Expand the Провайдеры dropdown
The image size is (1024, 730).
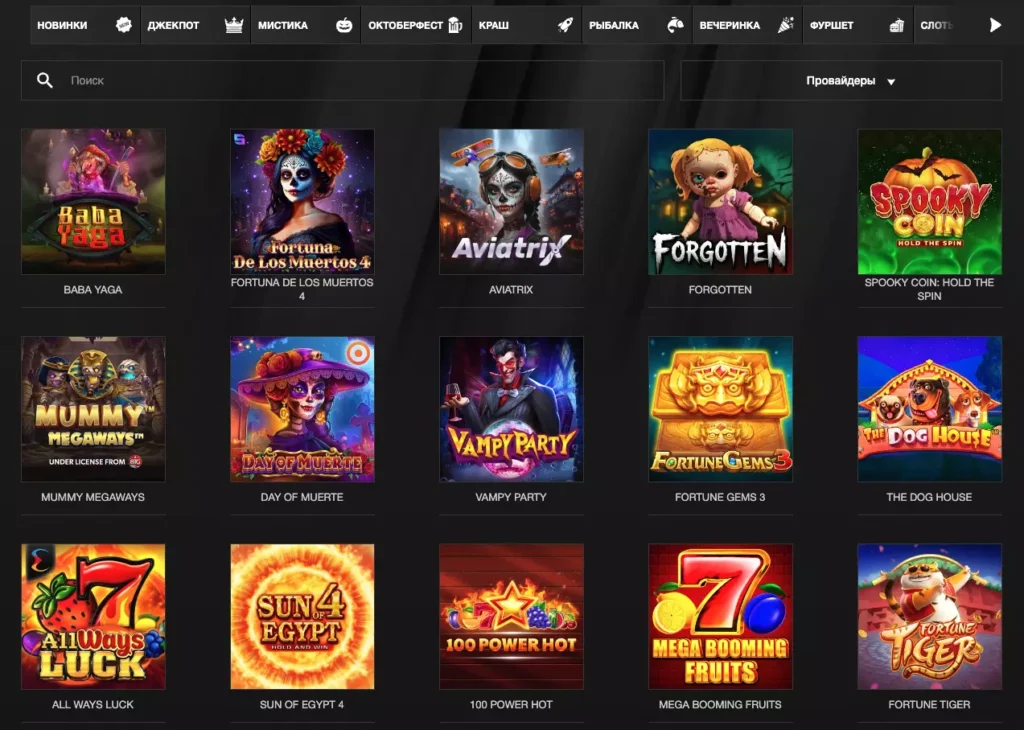[x=850, y=81]
